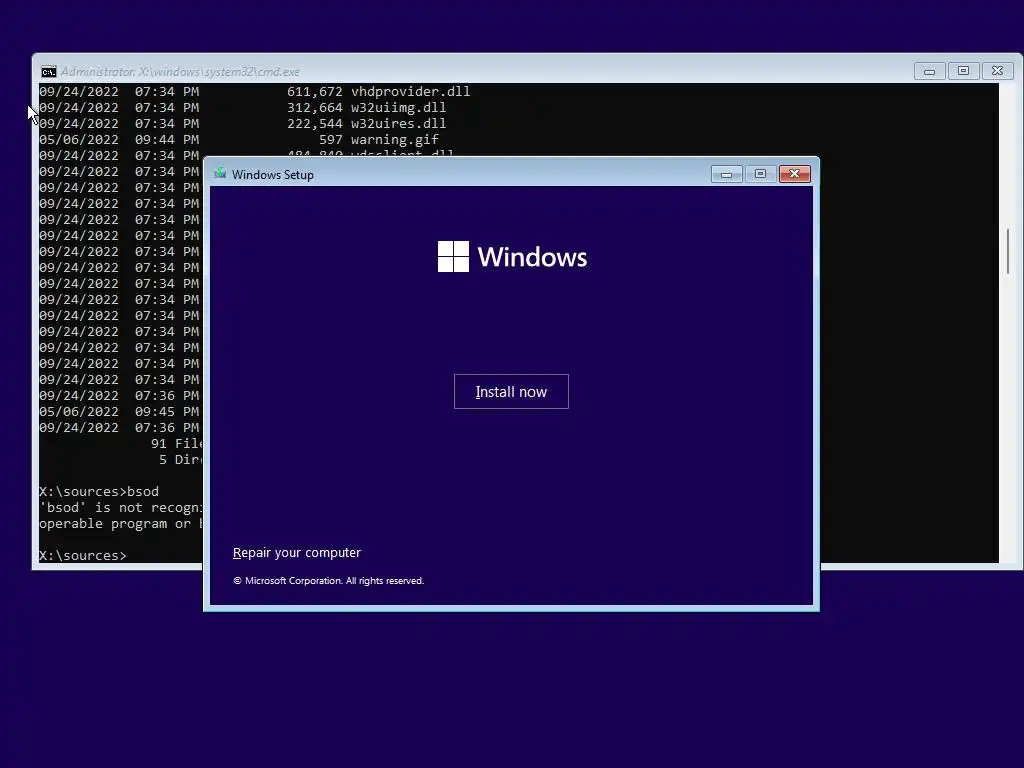Viewport: 1024px width, 768px height.
Task: Click the 05/06/2022 09:45 PM entry
Action: 119,411
